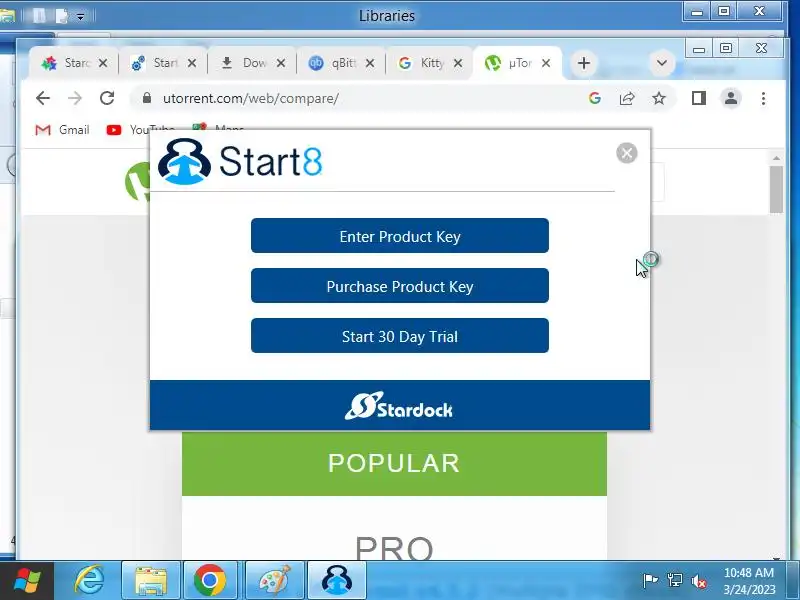Click the muted volume tray icon
The width and height of the screenshot is (800, 600).
pos(698,581)
